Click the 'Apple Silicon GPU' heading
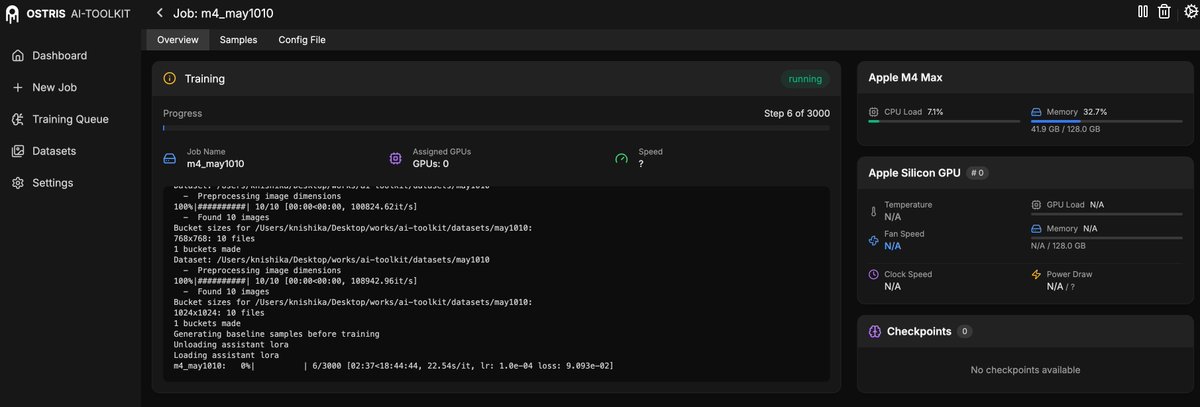 pyautogui.click(x=914, y=173)
